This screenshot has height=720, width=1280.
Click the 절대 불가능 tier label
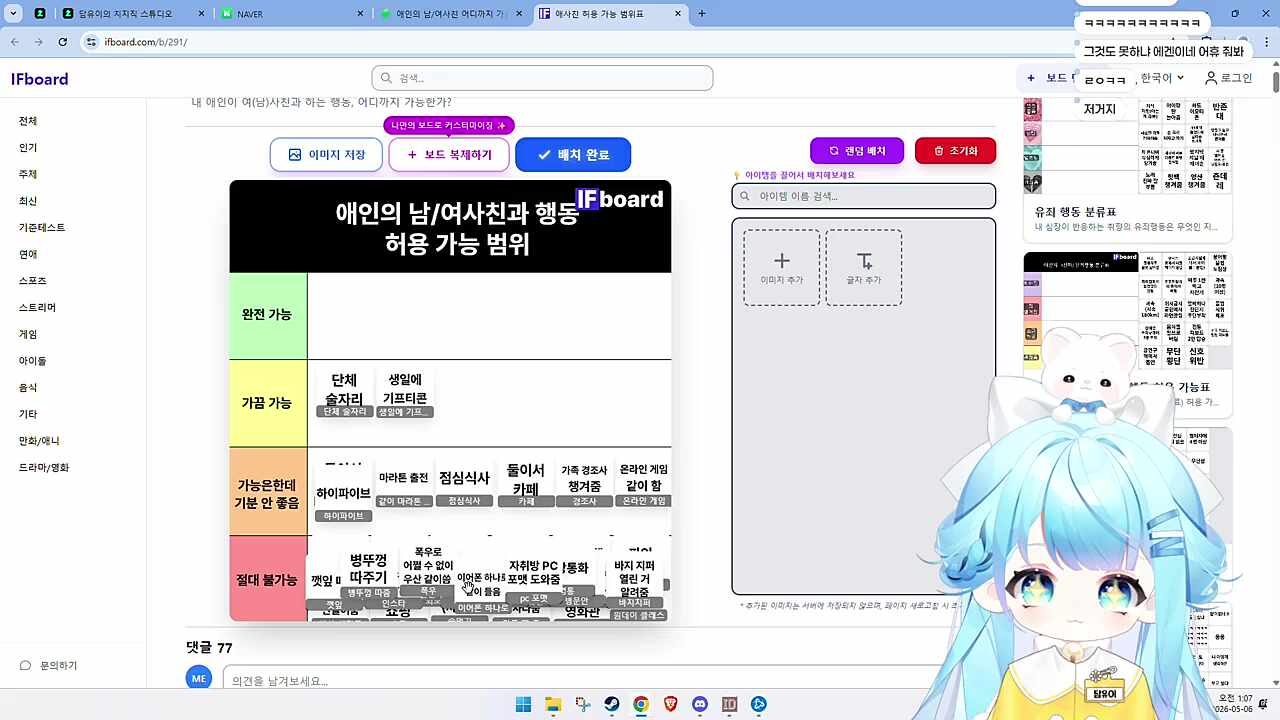point(267,579)
